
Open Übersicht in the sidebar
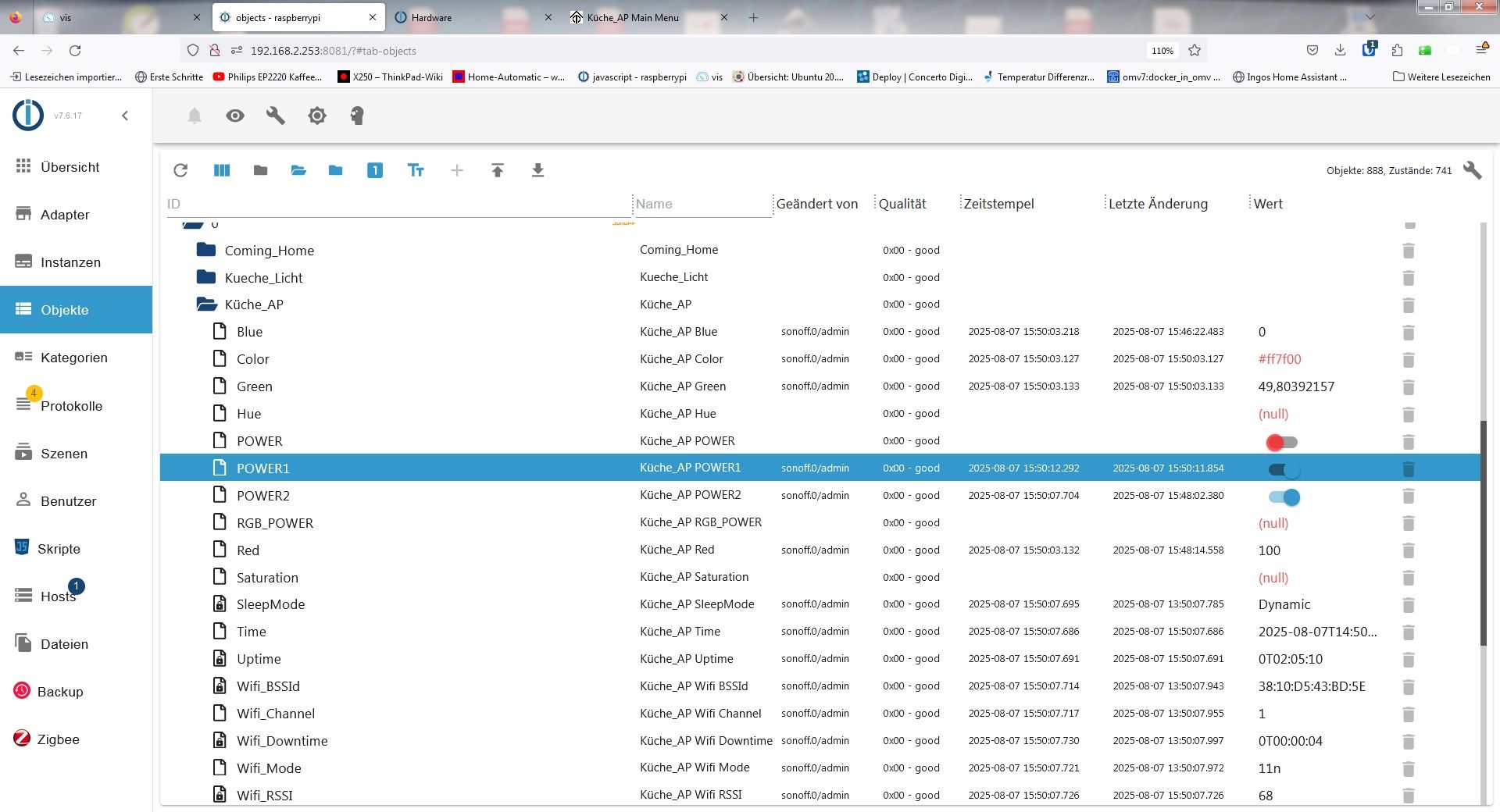click(76, 167)
